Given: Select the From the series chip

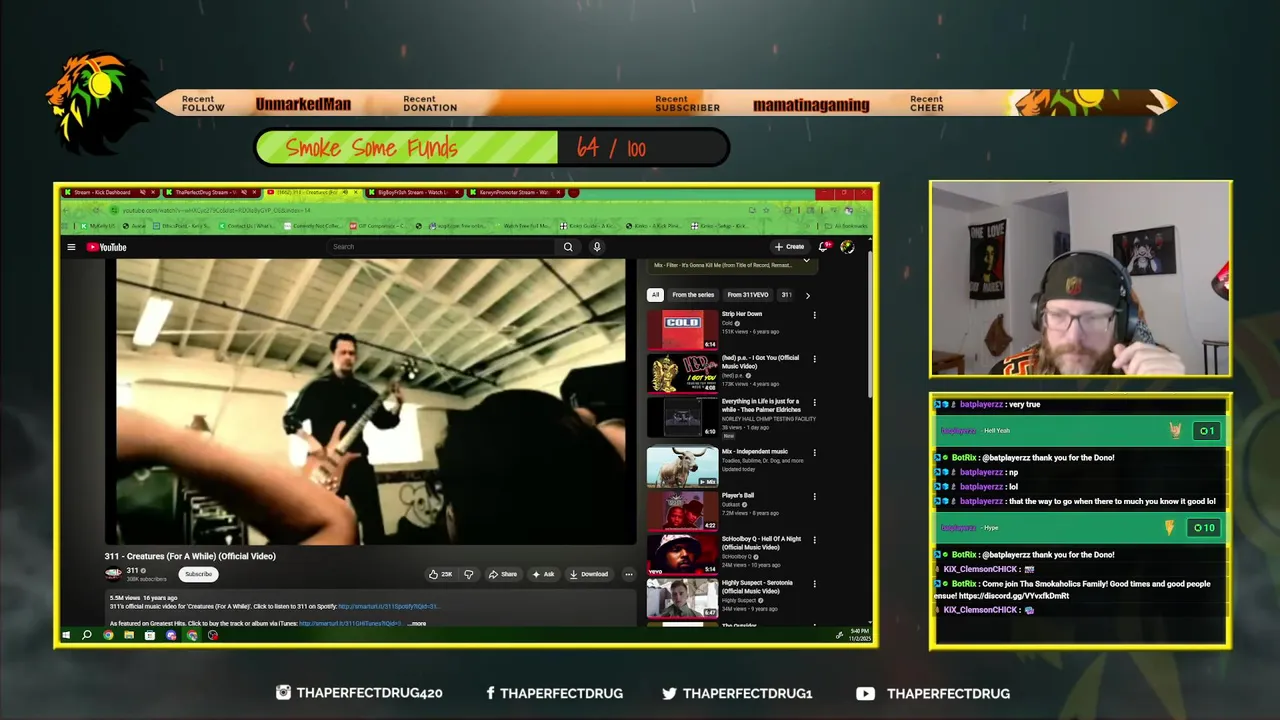Looking at the screenshot, I should pos(693,295).
